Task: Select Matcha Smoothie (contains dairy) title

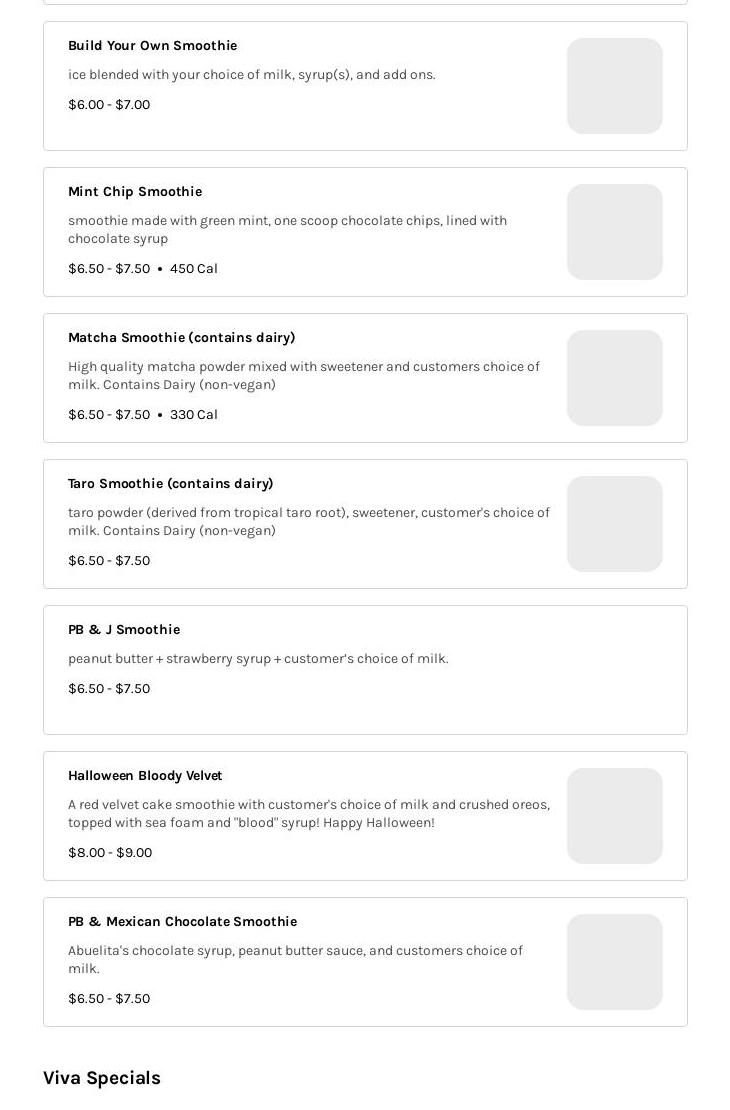Action: coord(181,338)
